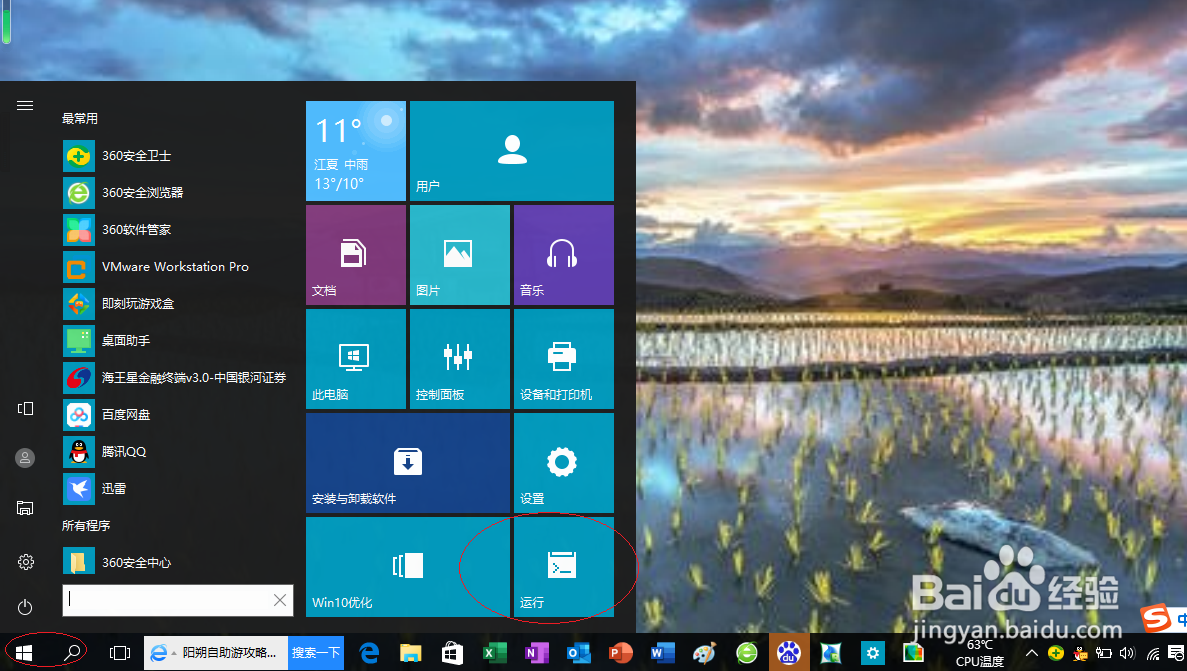Click the 最常用 heading
Screen dimensions: 1187x671
pyautogui.click(x=79, y=119)
